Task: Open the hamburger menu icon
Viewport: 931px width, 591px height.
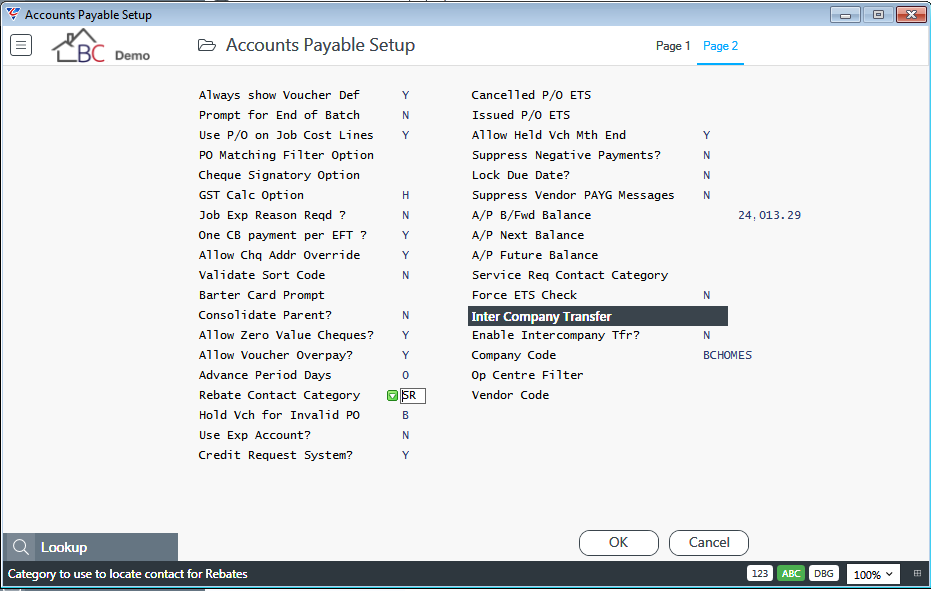Action: coord(21,45)
